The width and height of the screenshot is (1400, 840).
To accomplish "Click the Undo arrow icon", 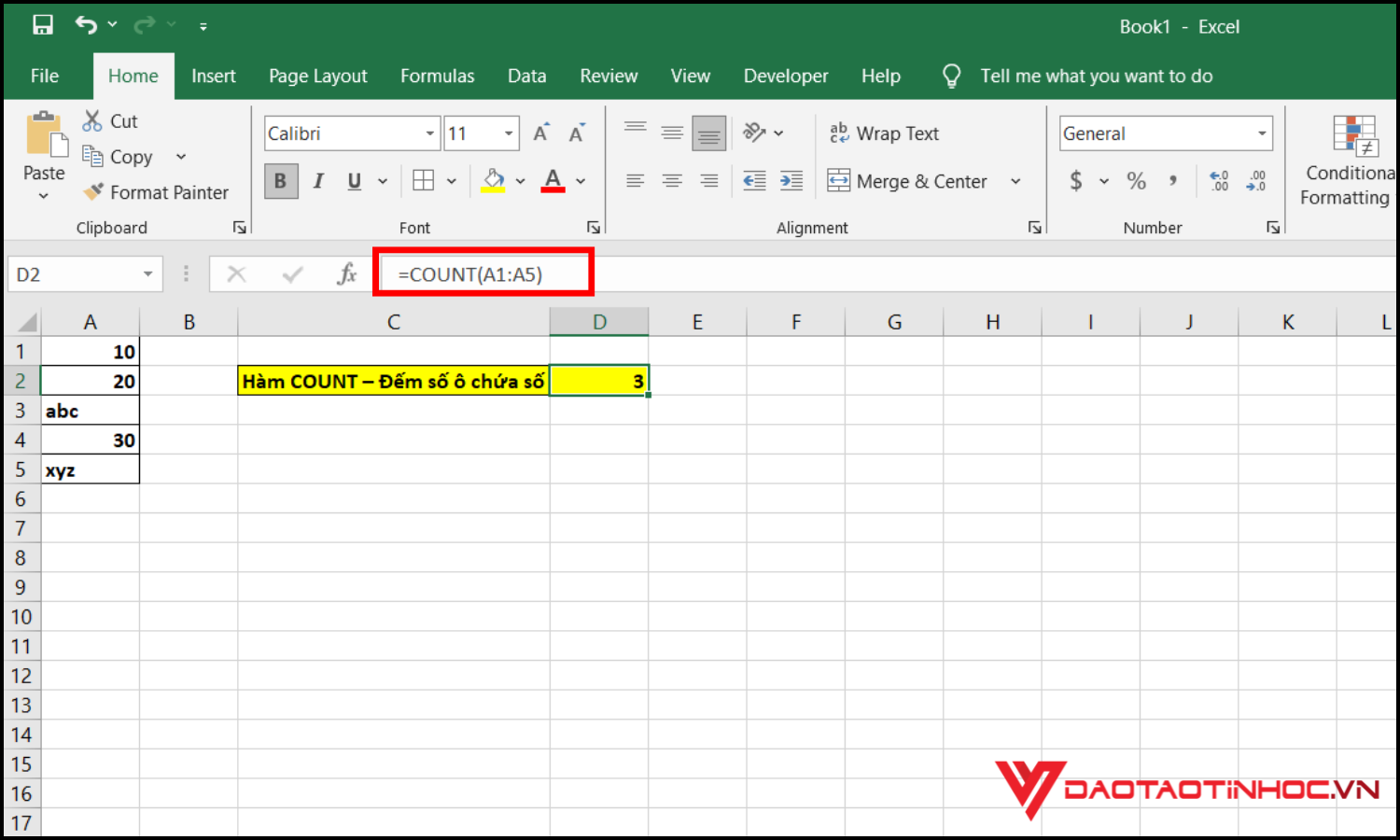I will 86,25.
